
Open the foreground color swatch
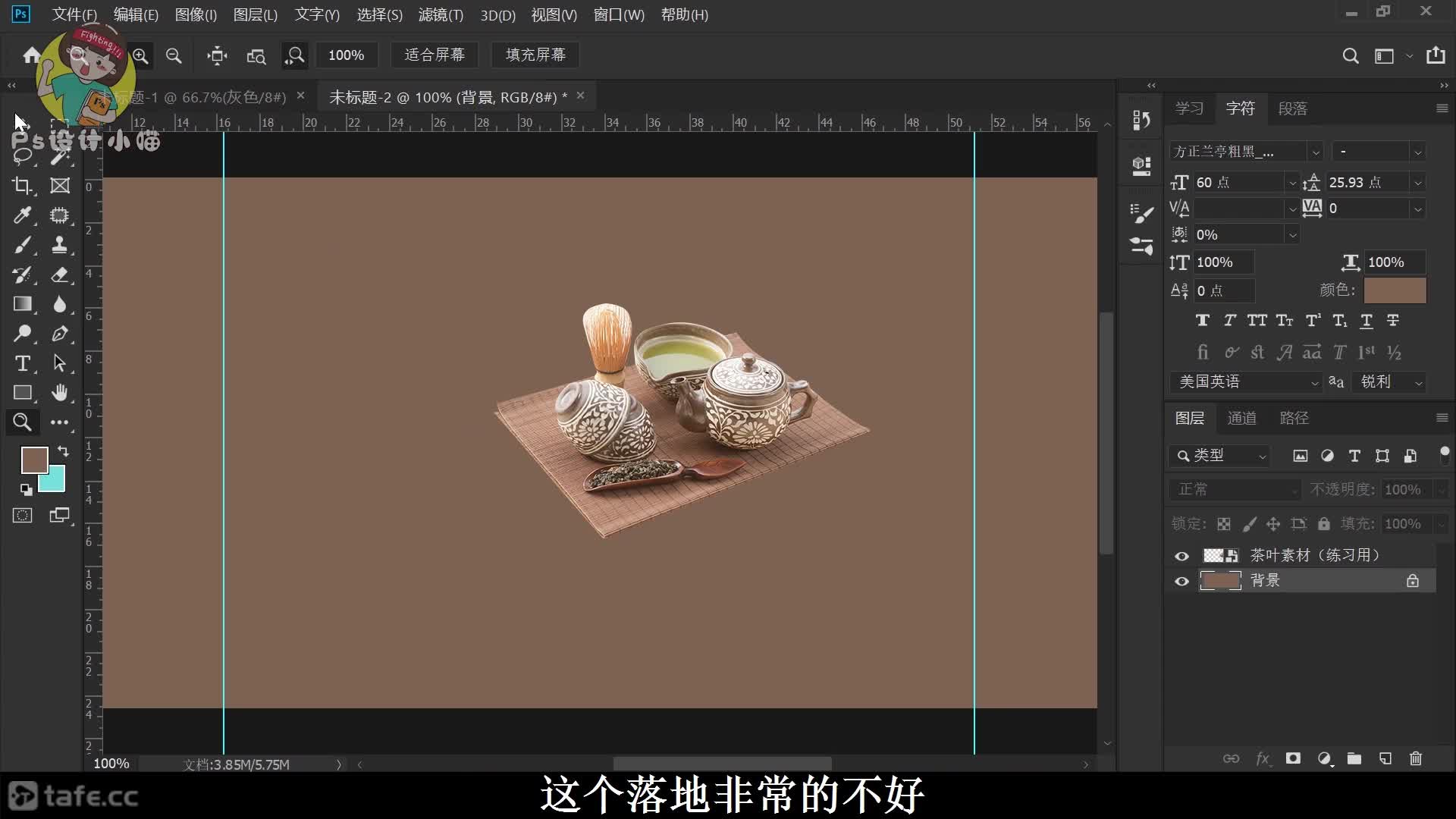pyautogui.click(x=34, y=460)
